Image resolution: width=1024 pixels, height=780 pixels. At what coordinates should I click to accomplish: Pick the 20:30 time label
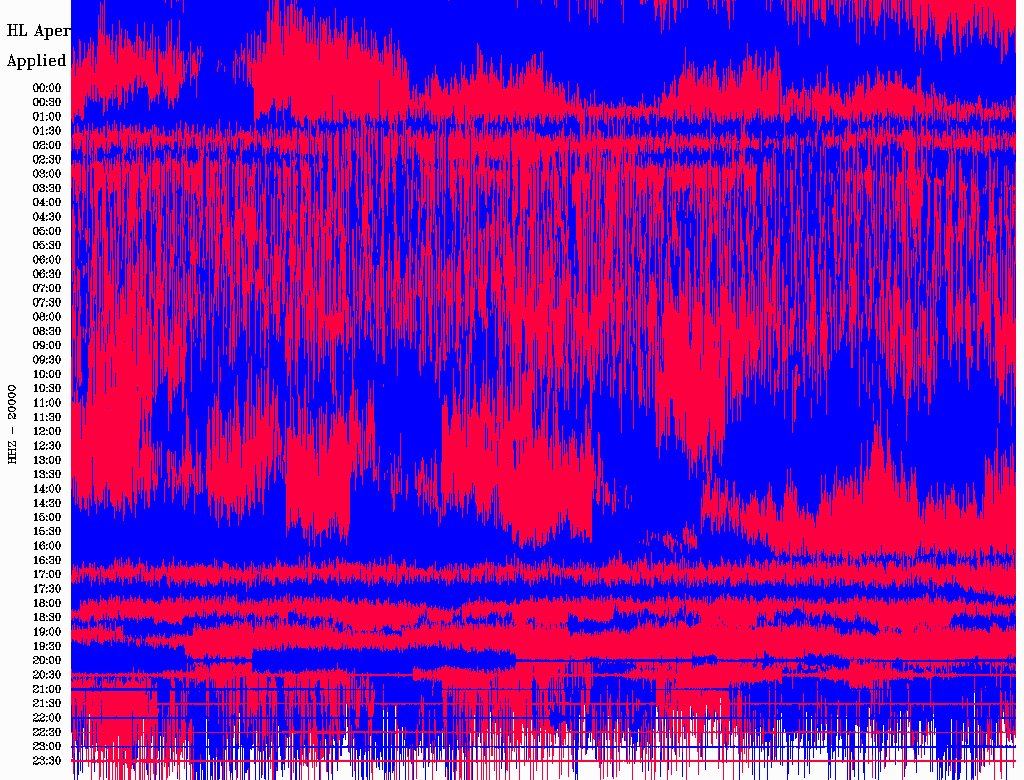47,674
